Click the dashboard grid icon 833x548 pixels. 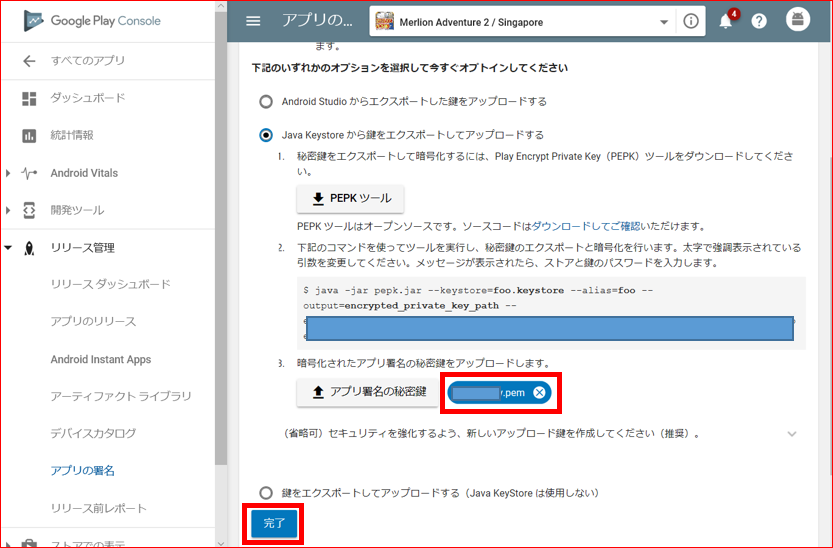[29, 98]
